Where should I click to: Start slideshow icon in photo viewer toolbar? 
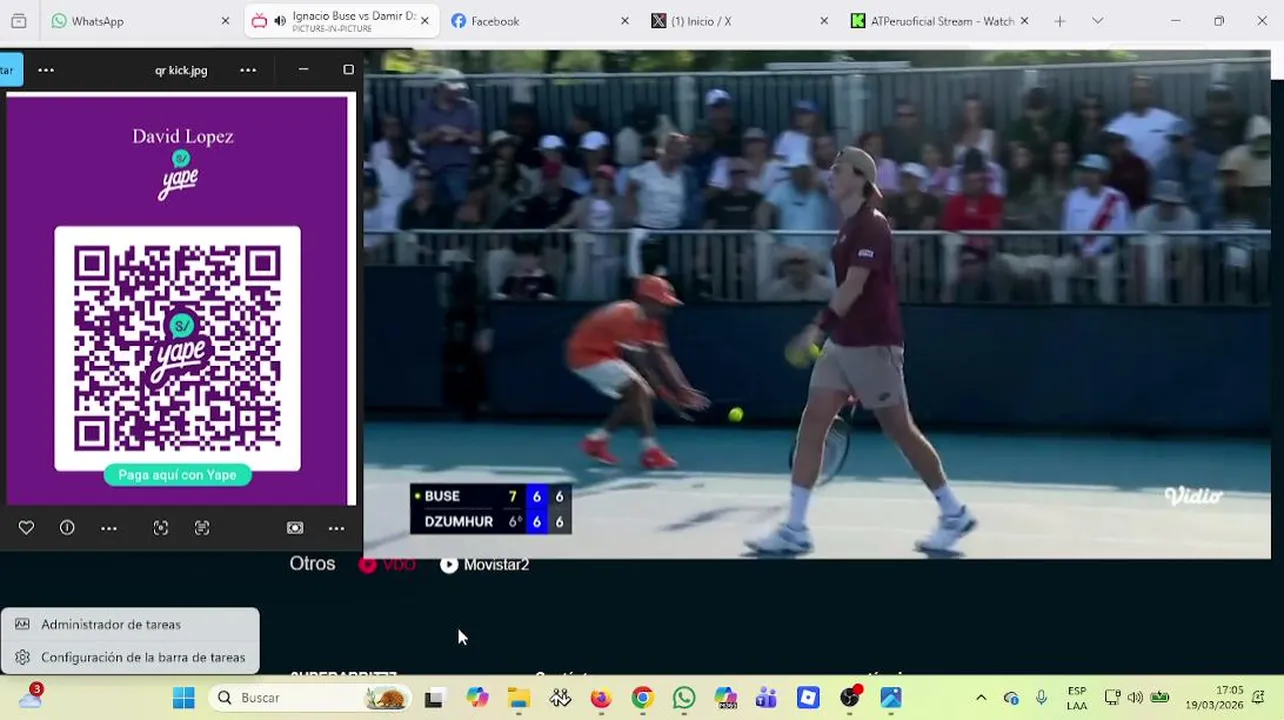pyautogui.click(x=295, y=528)
